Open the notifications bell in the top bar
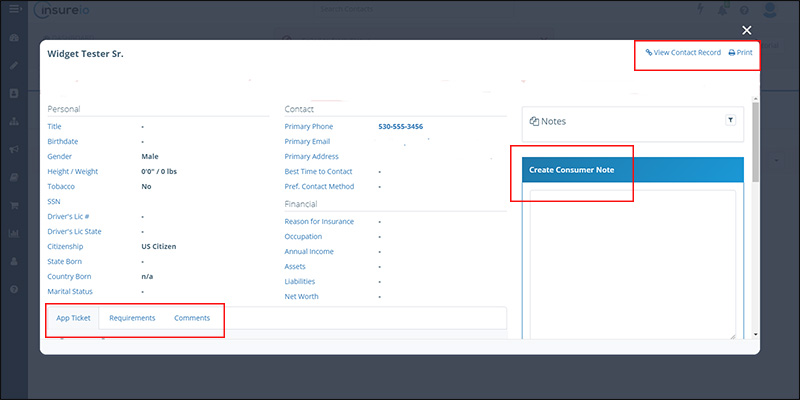Image resolution: width=800 pixels, height=400 pixels. tap(722, 9)
